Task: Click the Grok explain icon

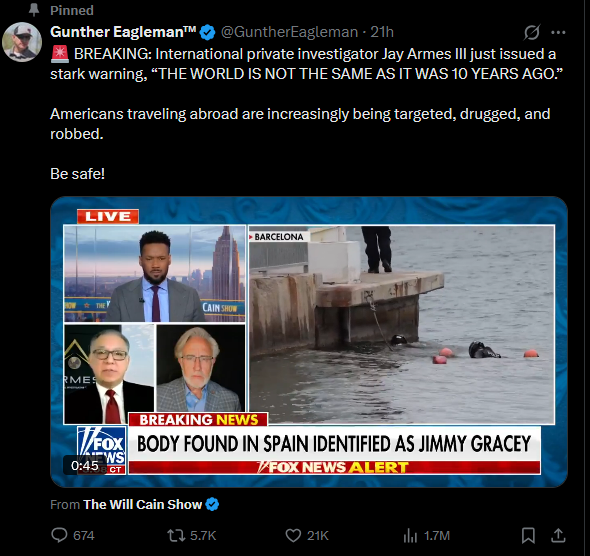Action: pyautogui.click(x=532, y=32)
